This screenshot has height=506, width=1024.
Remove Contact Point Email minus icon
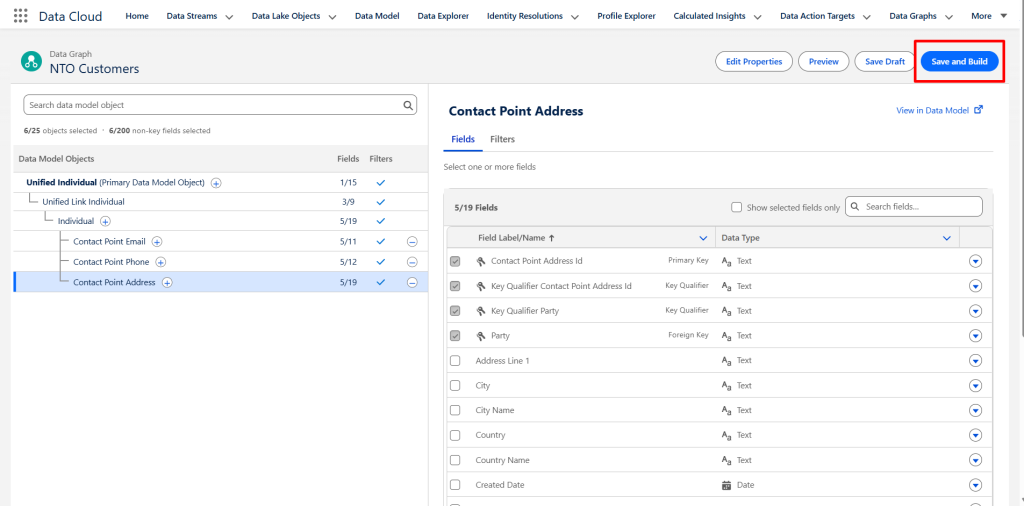pyautogui.click(x=412, y=242)
